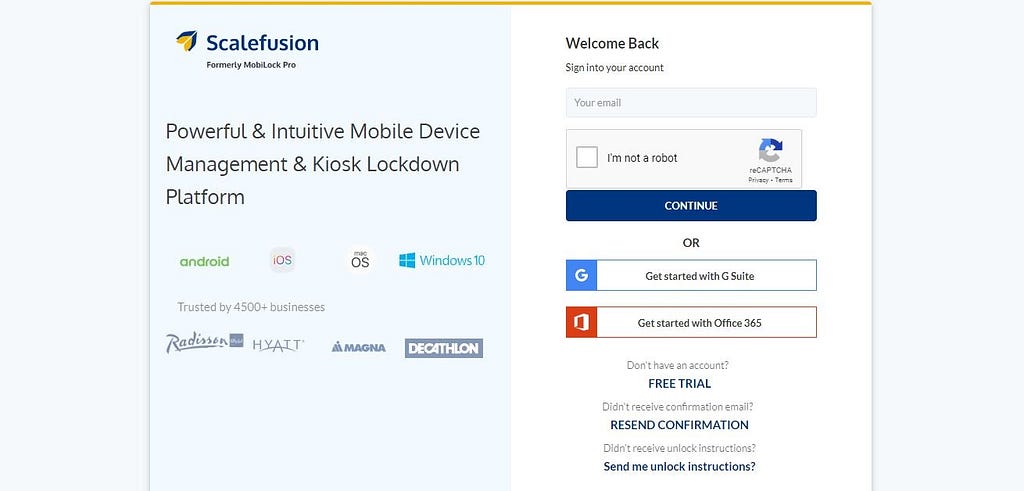Screen dimensions: 1024x491
Task: Click the iOS platform icon
Action: [282, 260]
